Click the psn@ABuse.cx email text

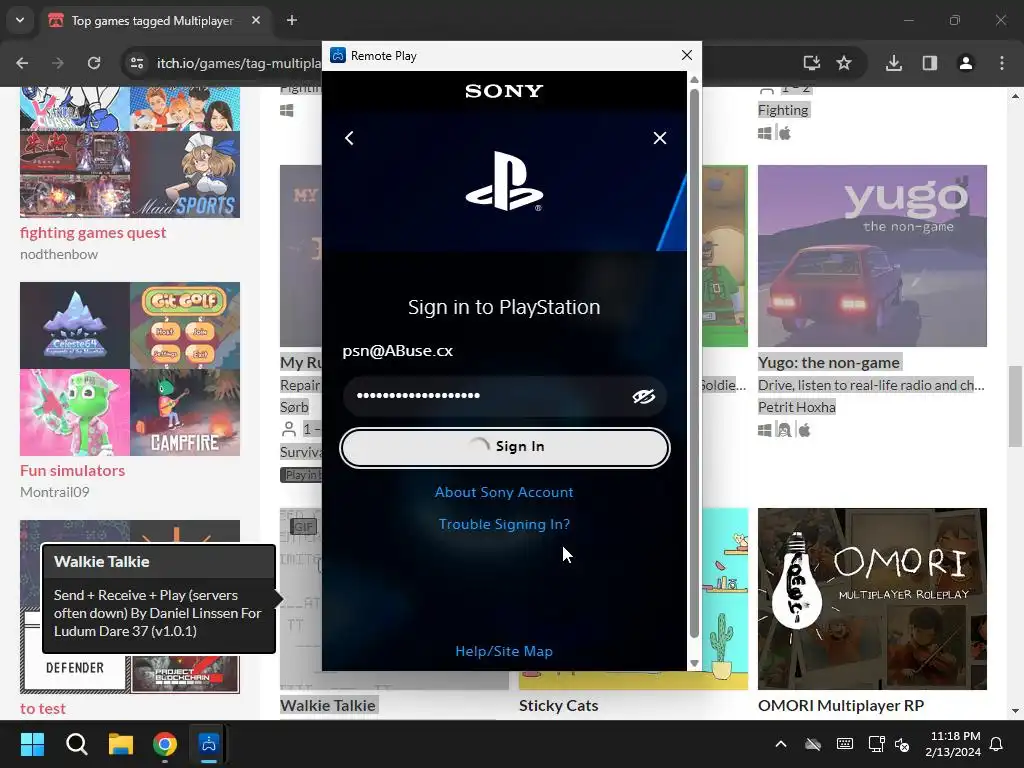[x=398, y=351]
